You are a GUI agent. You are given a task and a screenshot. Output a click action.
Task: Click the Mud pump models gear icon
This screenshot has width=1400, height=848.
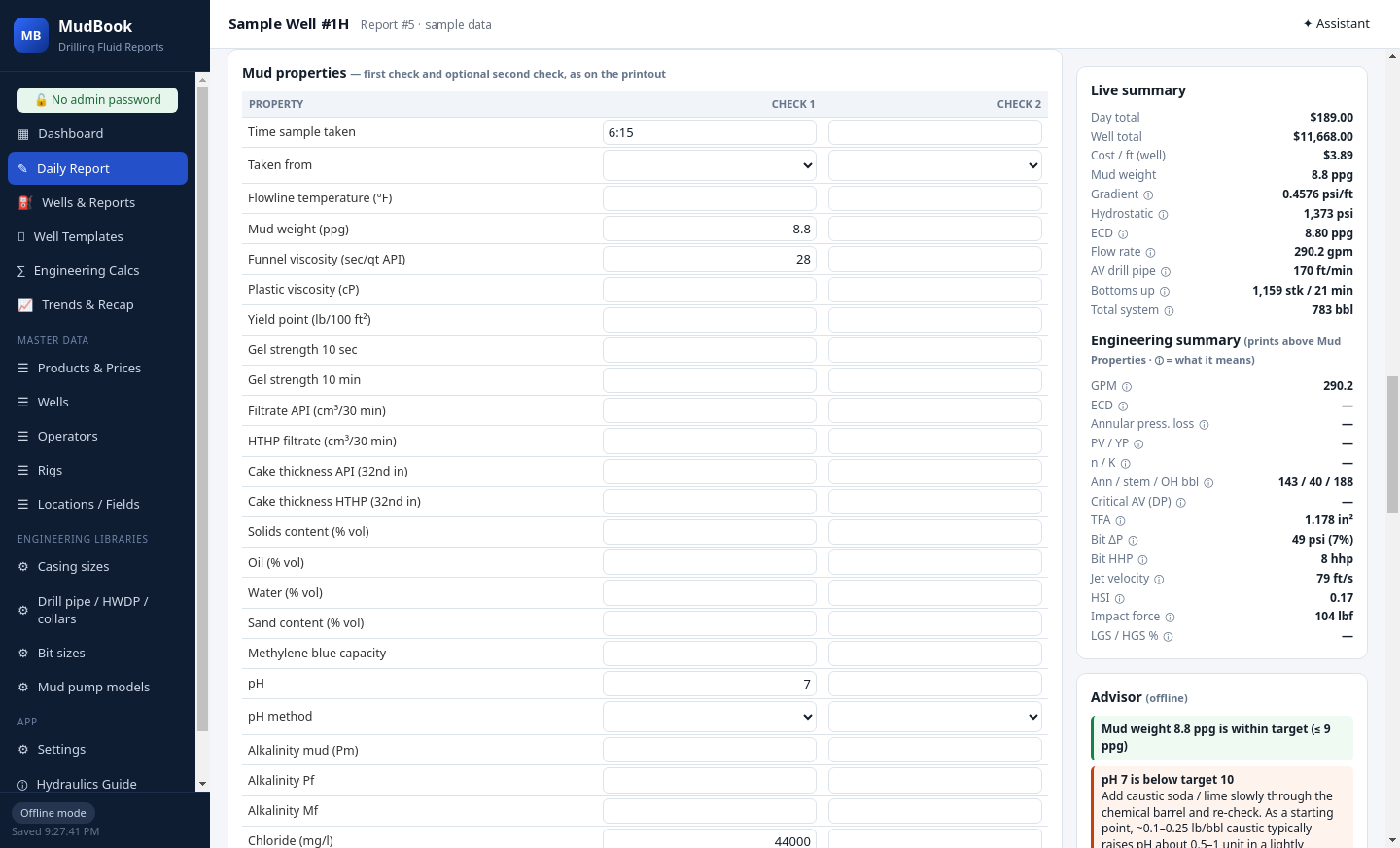point(23,687)
